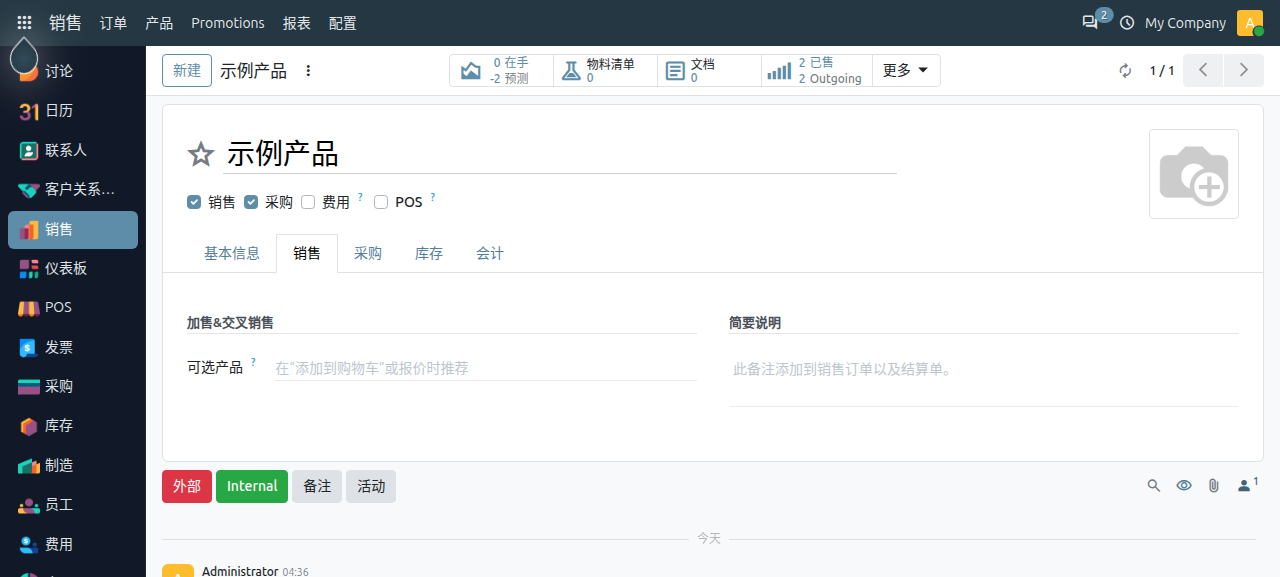Uncheck the 采购 (can be purchased) checkbox

(251, 202)
